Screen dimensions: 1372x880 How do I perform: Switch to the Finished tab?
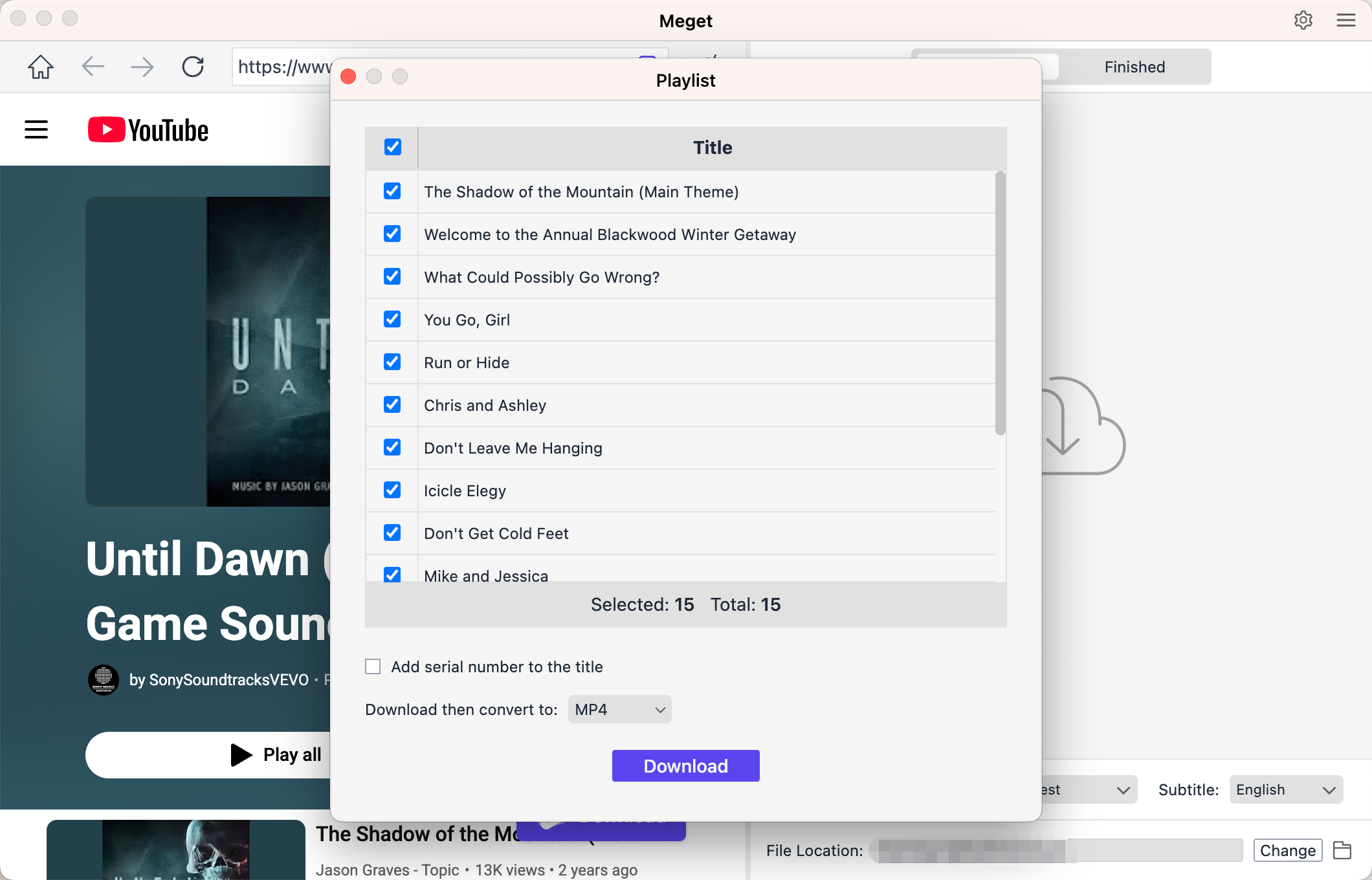1134,66
